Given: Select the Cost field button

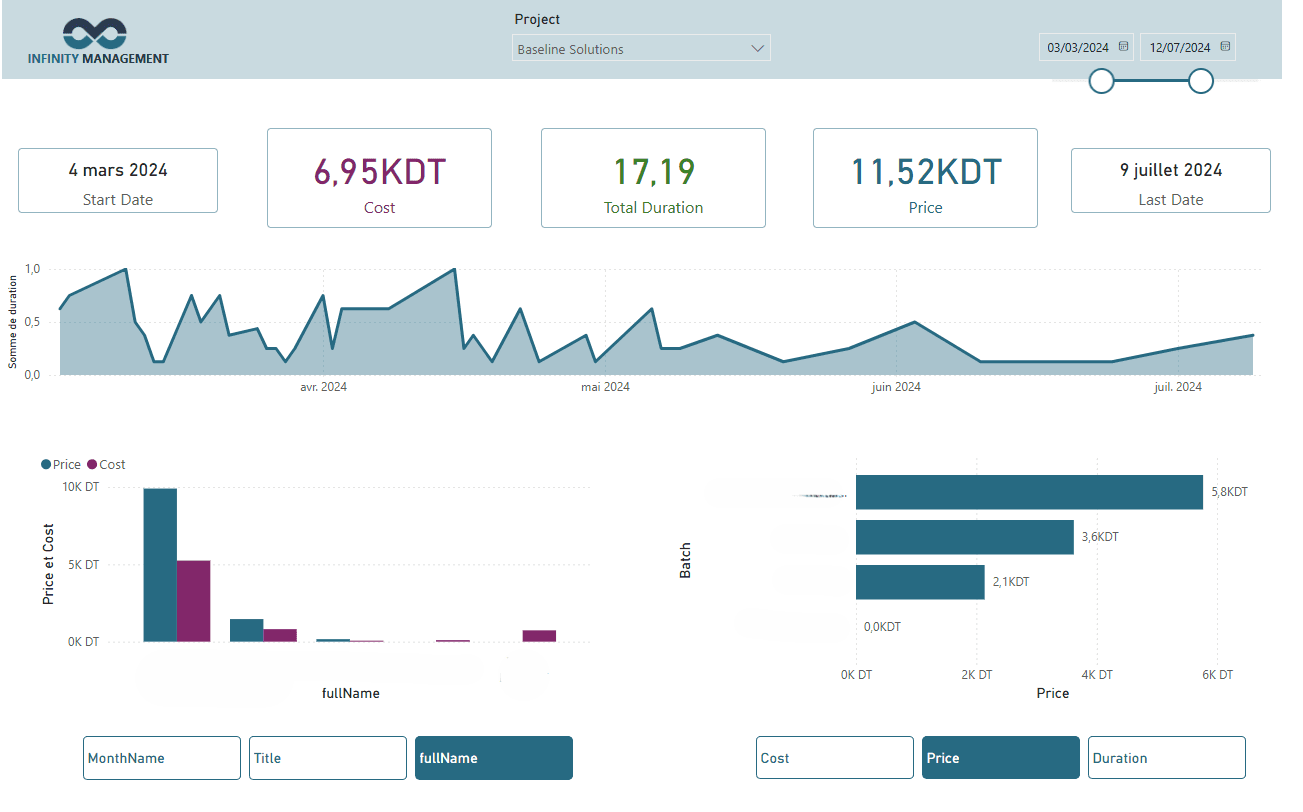Looking at the screenshot, I should (x=834, y=758).
